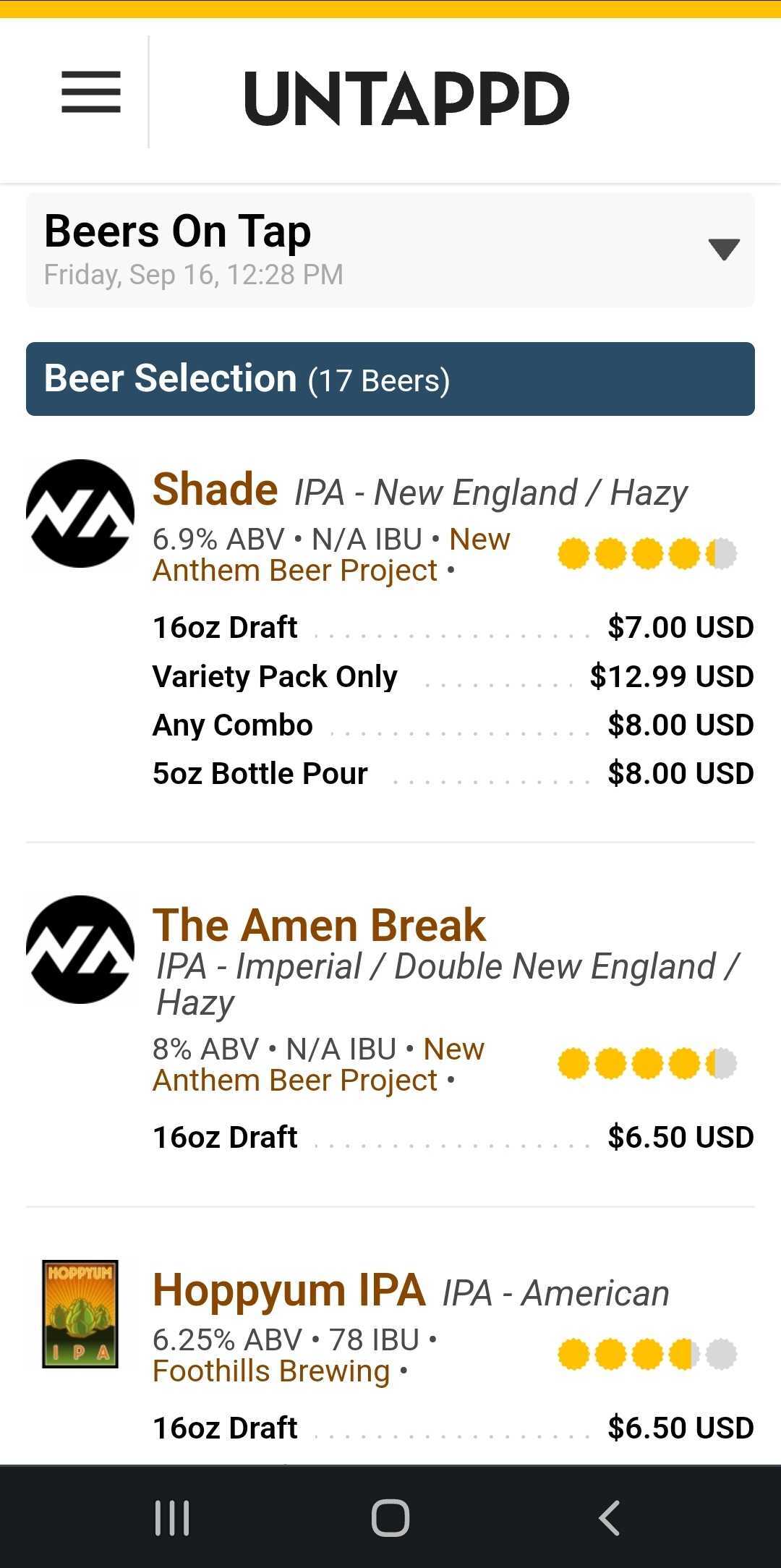The image size is (781, 1568).
Task: Tap the Shade star rating
Action: tap(647, 554)
